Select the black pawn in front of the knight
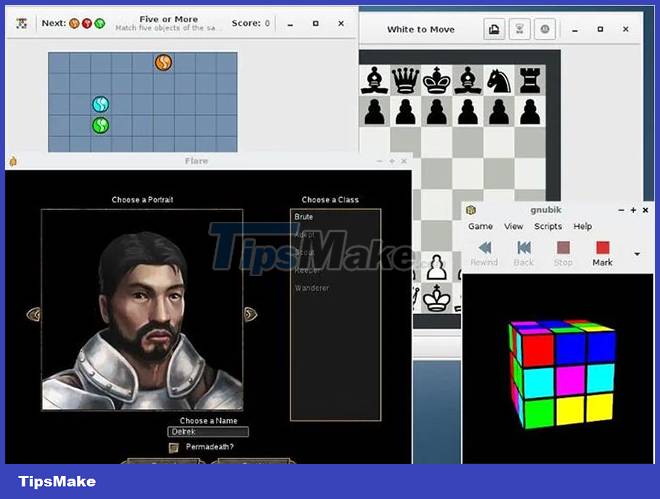The height and width of the screenshot is (499, 660). point(499,112)
